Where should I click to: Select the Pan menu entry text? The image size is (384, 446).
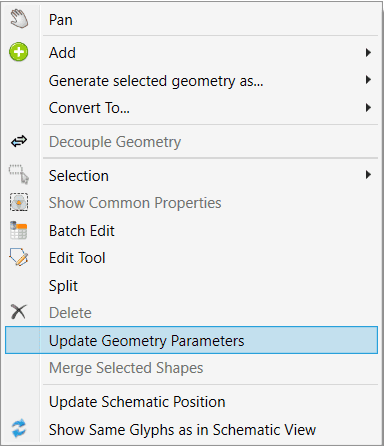pos(61,20)
